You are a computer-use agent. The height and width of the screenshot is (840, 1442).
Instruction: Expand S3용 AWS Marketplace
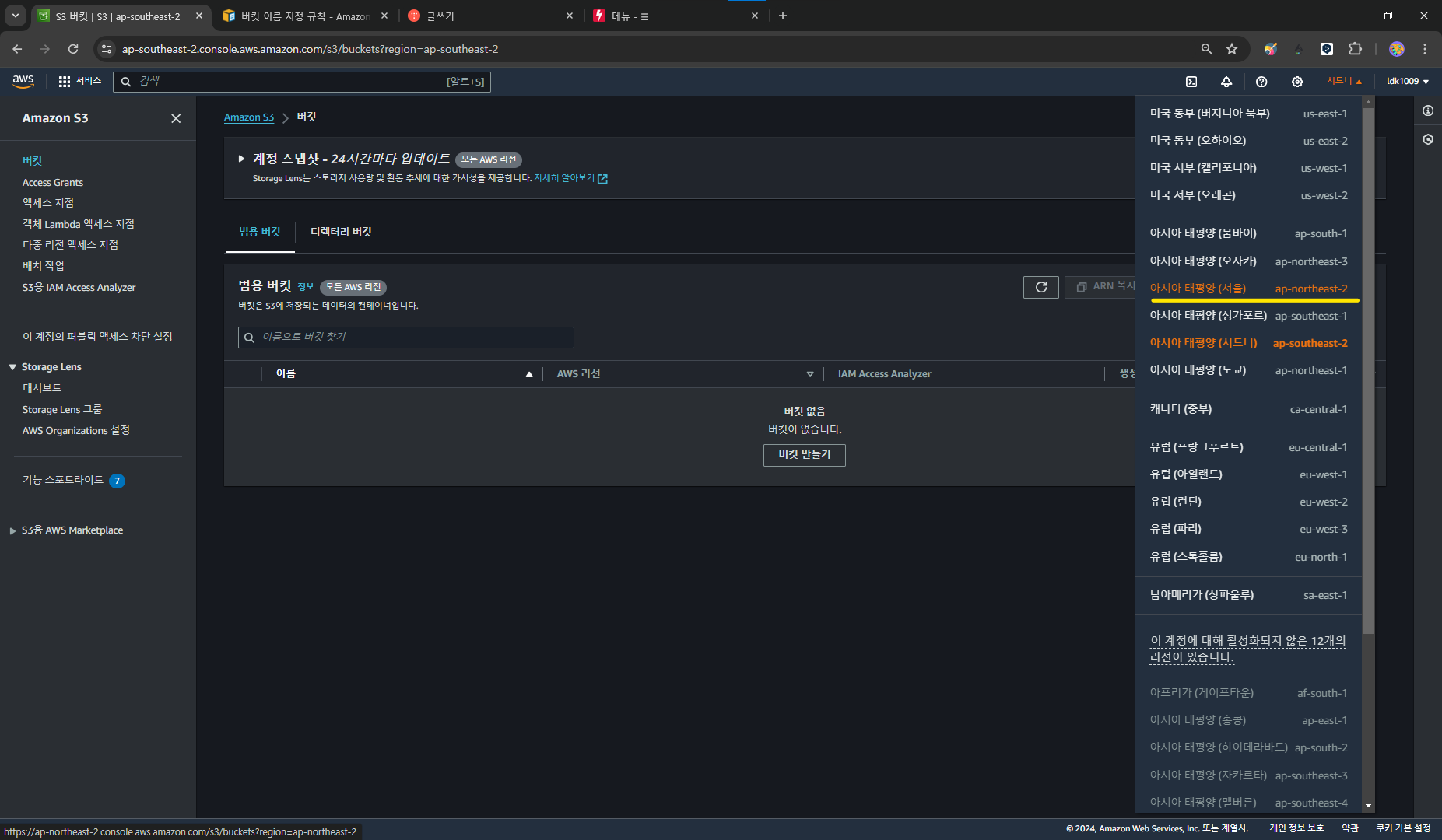[12, 530]
